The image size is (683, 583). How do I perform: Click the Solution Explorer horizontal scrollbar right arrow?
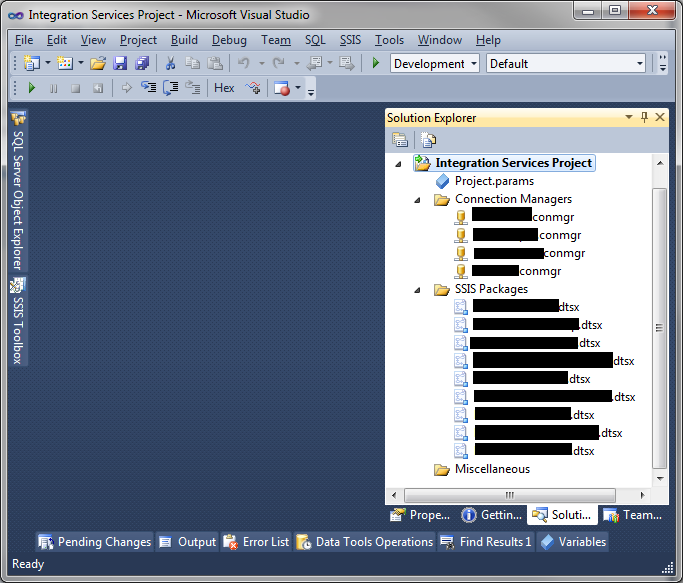pyautogui.click(x=642, y=495)
